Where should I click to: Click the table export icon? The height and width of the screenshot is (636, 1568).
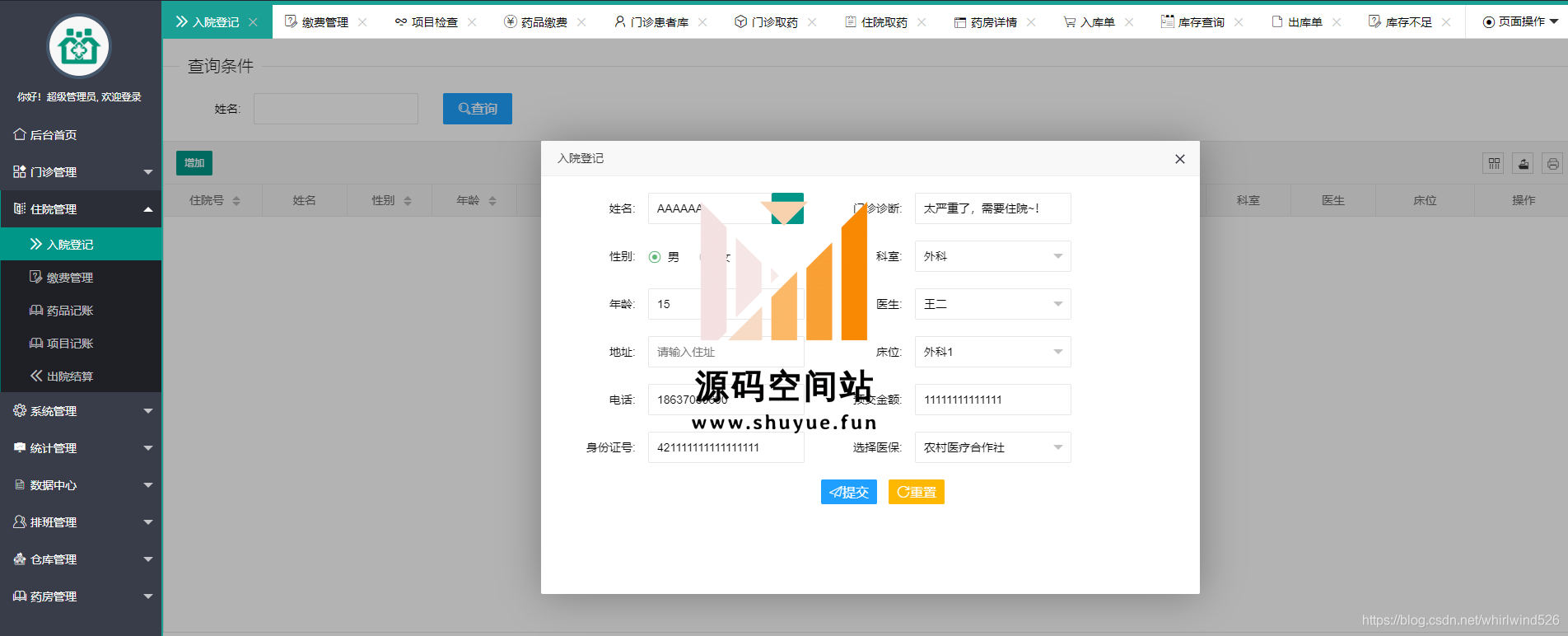click(1524, 163)
